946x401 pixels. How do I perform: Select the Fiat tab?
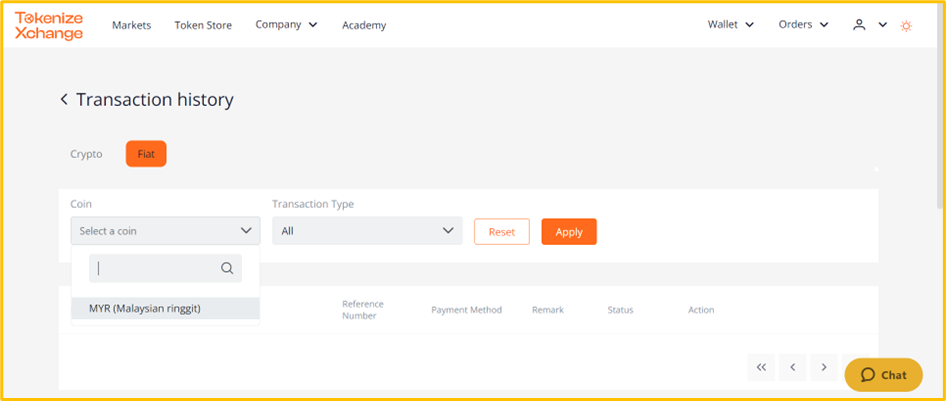pos(146,154)
